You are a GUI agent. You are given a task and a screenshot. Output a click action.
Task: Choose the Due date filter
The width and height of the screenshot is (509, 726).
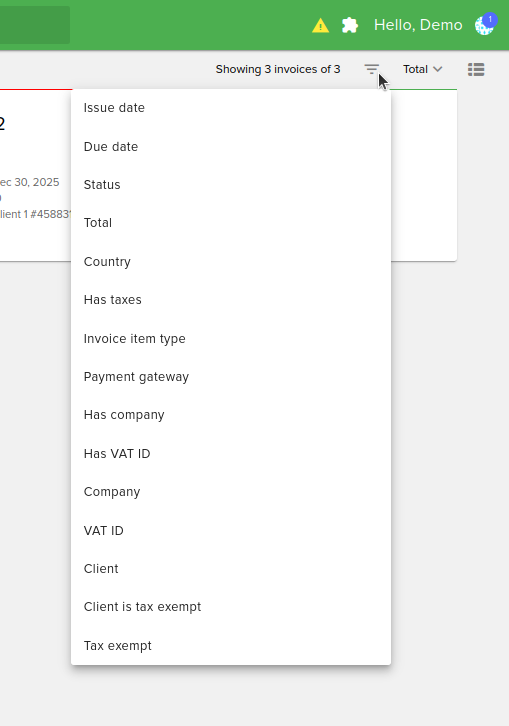click(231, 147)
